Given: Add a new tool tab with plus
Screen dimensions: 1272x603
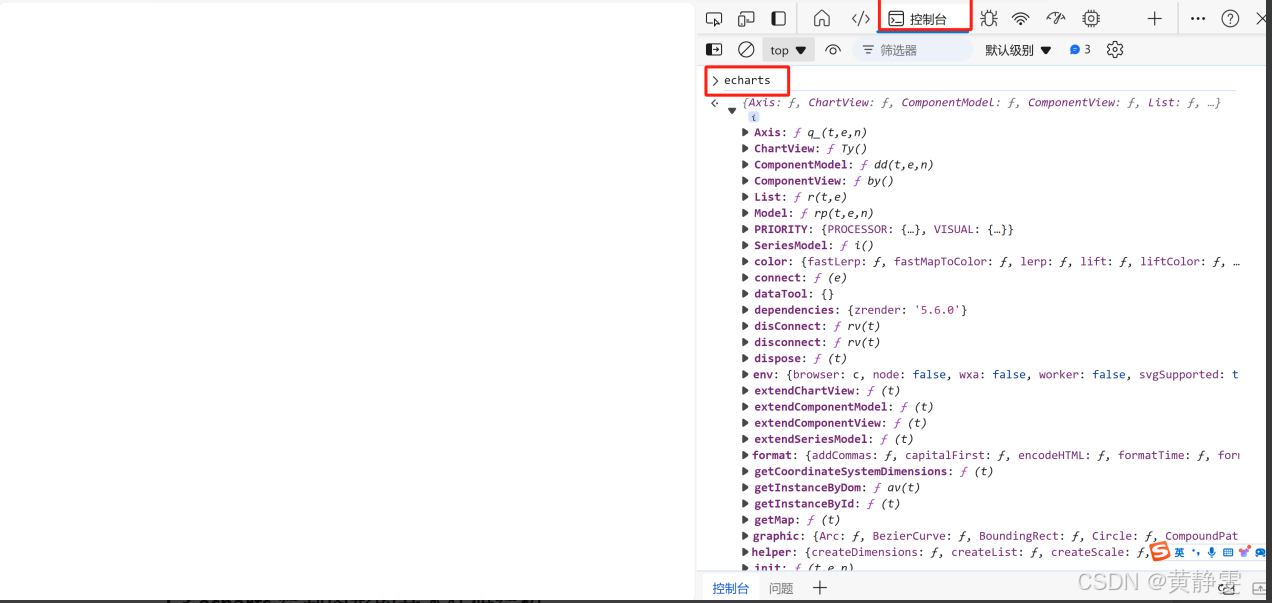Looking at the screenshot, I should 1154,18.
